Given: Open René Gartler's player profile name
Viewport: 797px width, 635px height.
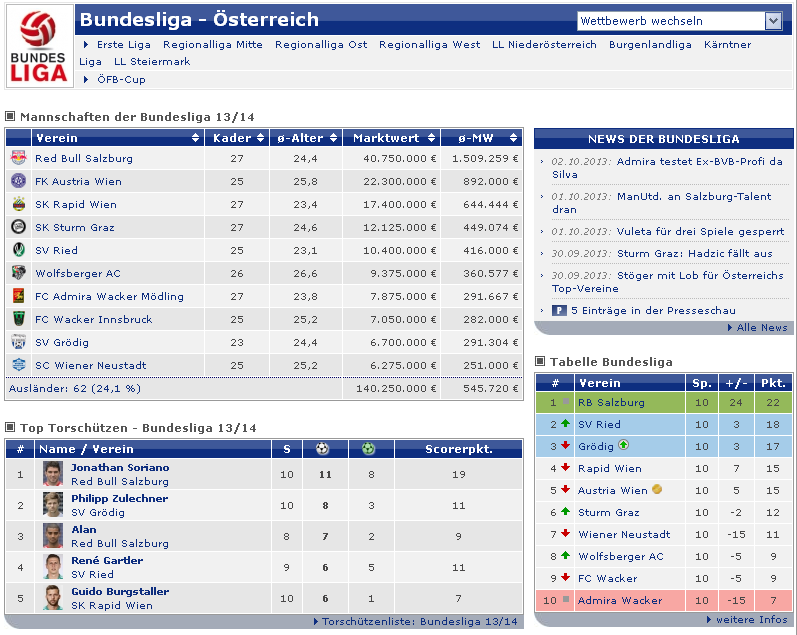Looking at the screenshot, I should [107, 560].
